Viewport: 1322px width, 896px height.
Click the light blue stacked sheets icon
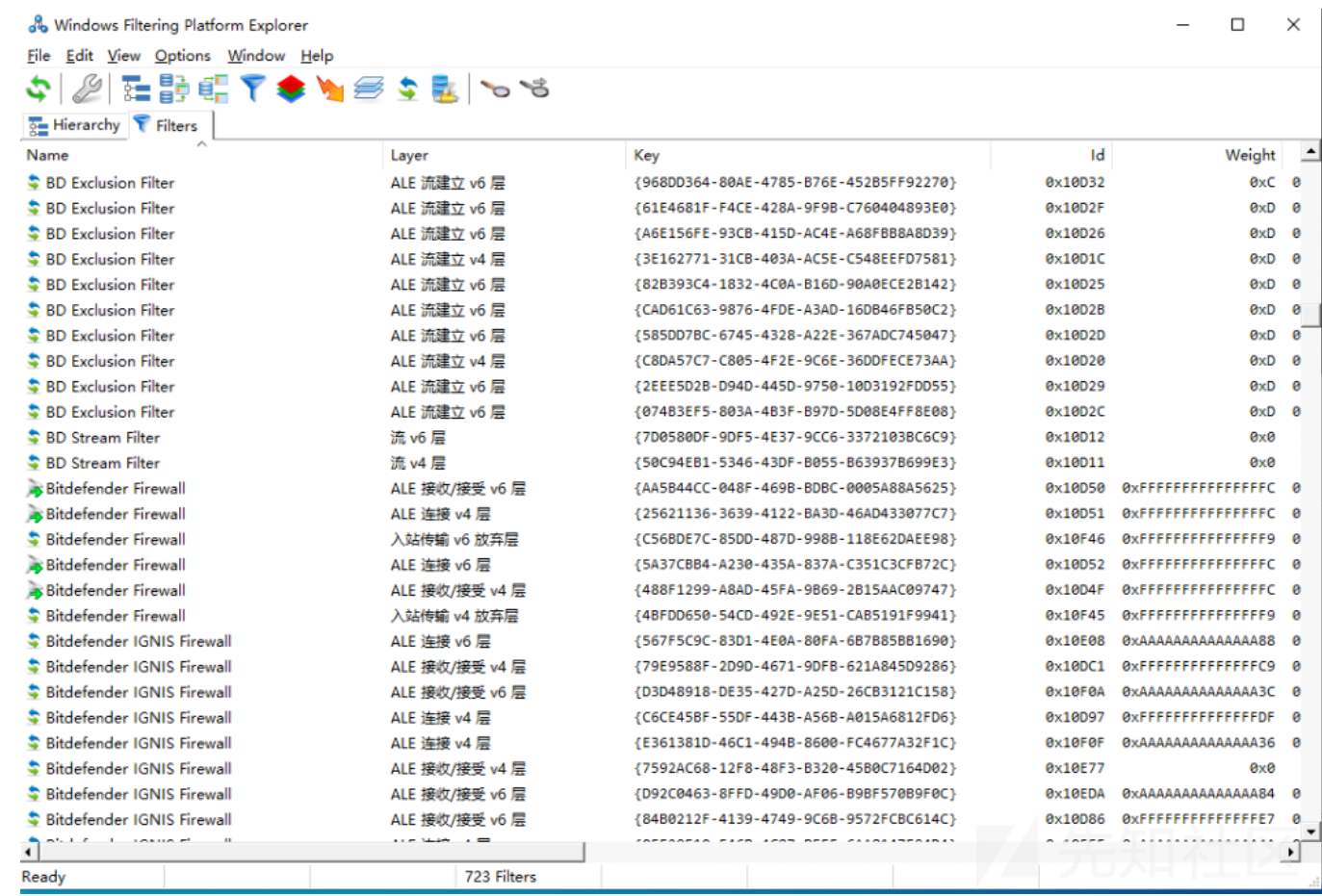tap(369, 90)
